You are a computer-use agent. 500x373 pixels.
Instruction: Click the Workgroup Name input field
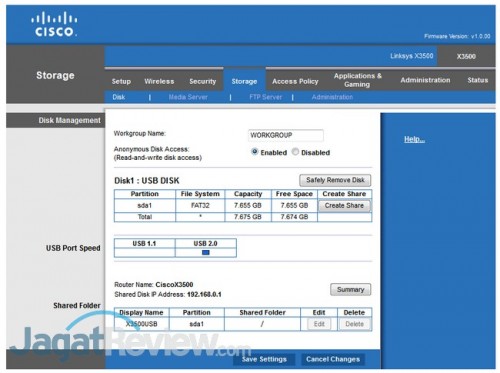click(286, 135)
